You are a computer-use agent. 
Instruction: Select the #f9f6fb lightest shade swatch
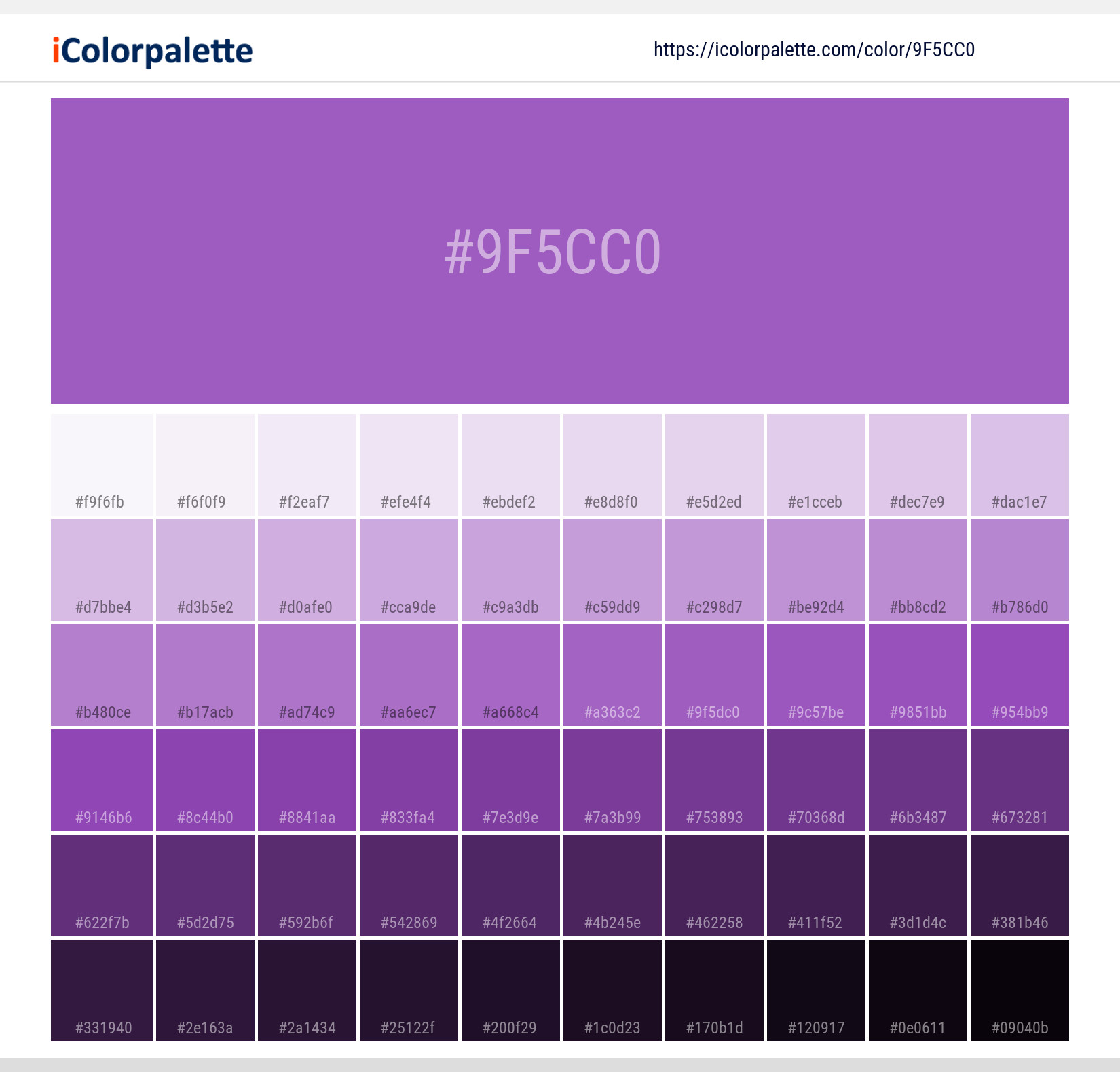(x=100, y=465)
